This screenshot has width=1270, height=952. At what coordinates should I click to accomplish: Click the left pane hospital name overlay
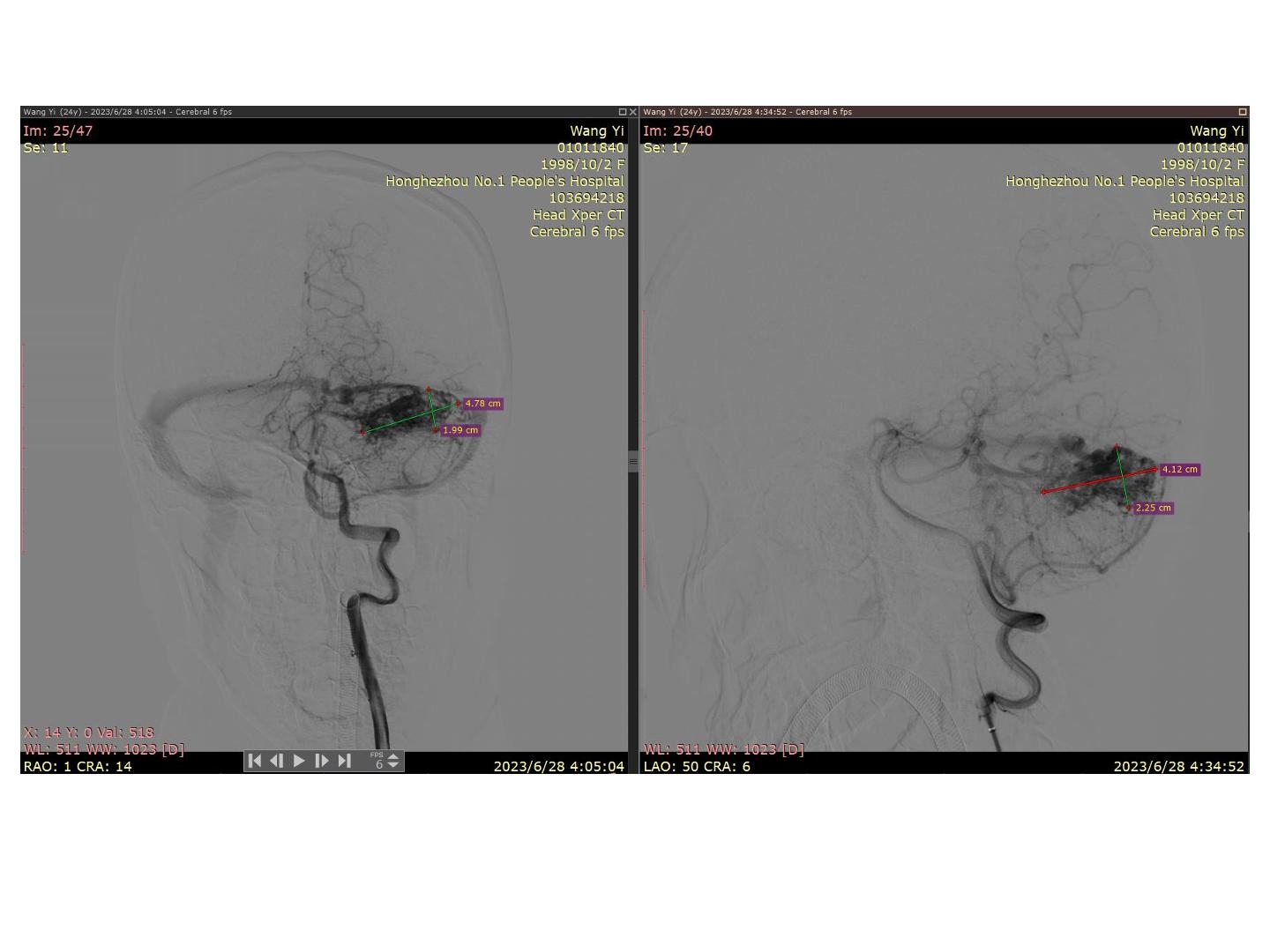504,181
